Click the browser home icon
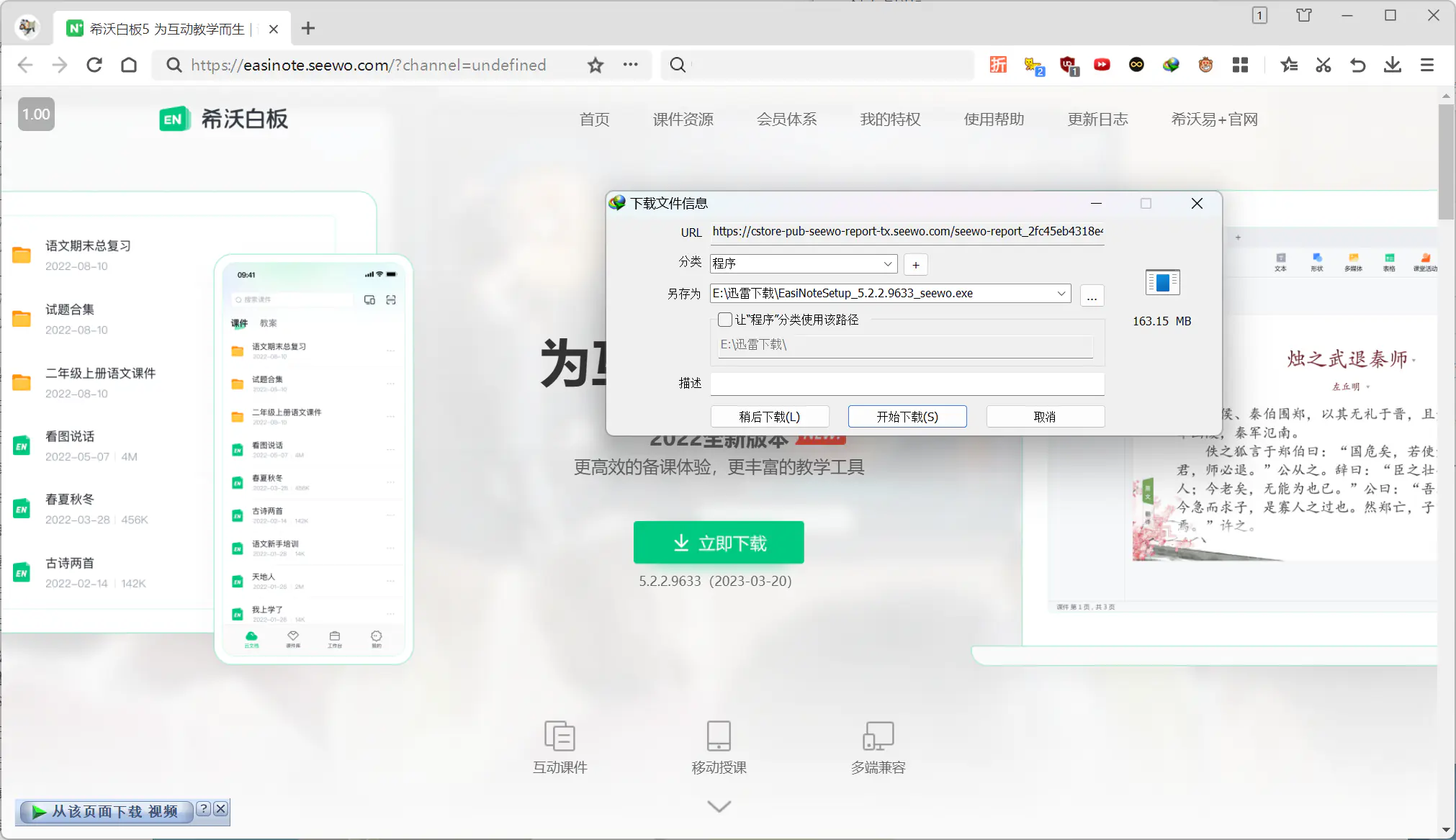Screen dimensions: 1456x840 click(x=129, y=66)
